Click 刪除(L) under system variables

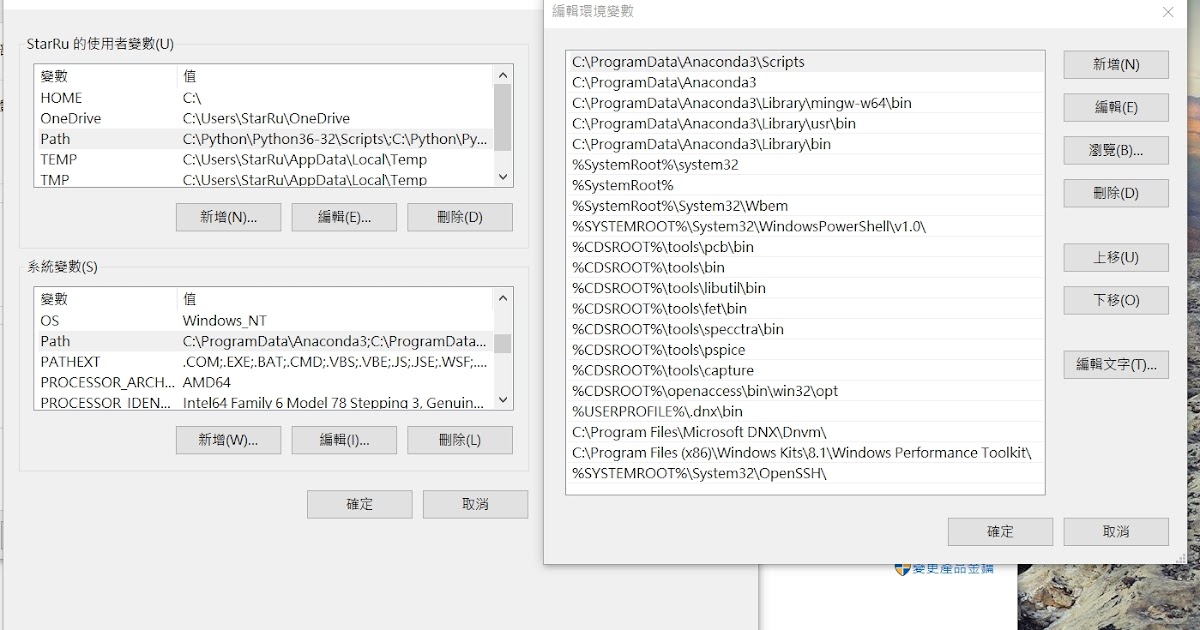coord(460,440)
